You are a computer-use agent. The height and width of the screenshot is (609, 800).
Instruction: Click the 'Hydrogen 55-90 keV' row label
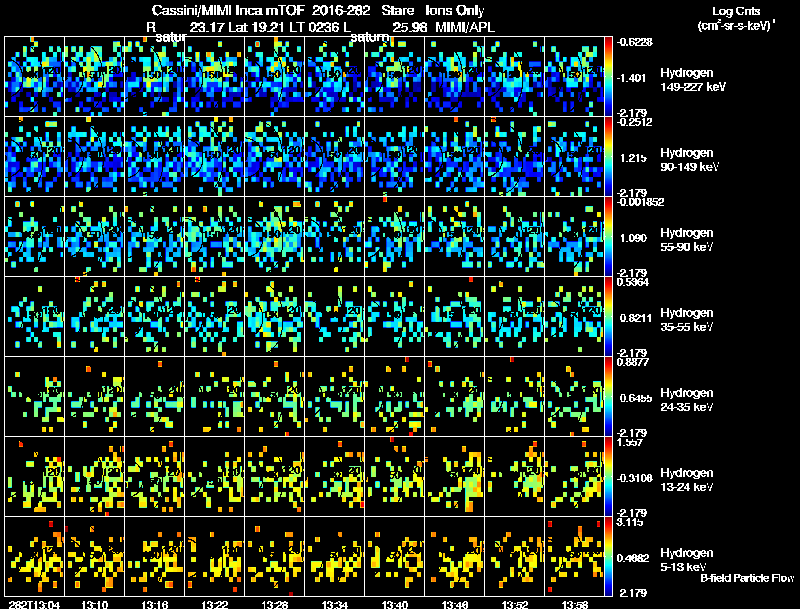[687, 240]
